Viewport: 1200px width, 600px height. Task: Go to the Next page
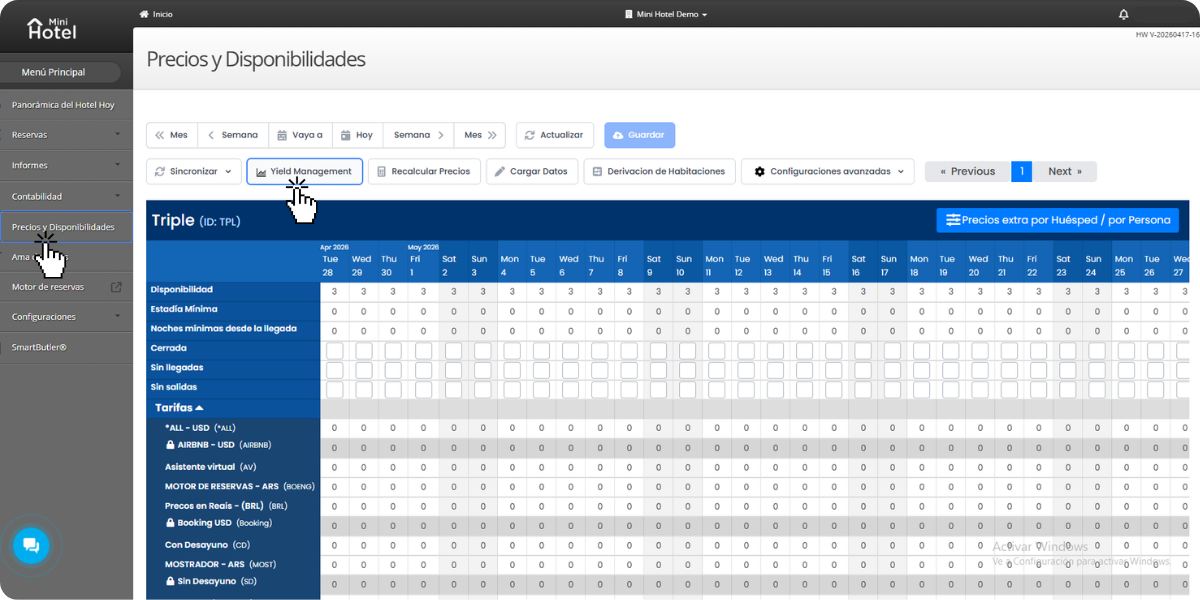(x=1065, y=171)
